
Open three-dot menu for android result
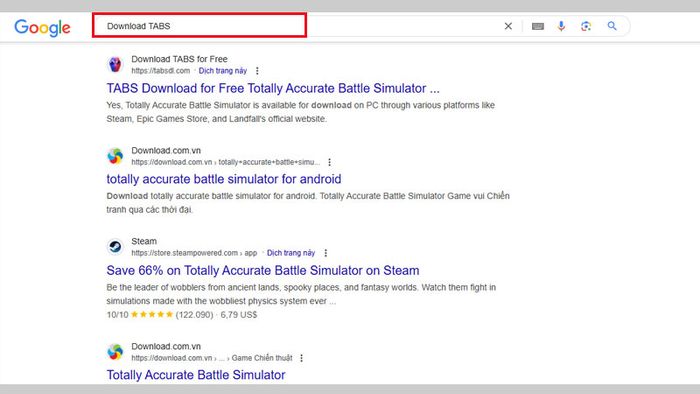click(329, 162)
